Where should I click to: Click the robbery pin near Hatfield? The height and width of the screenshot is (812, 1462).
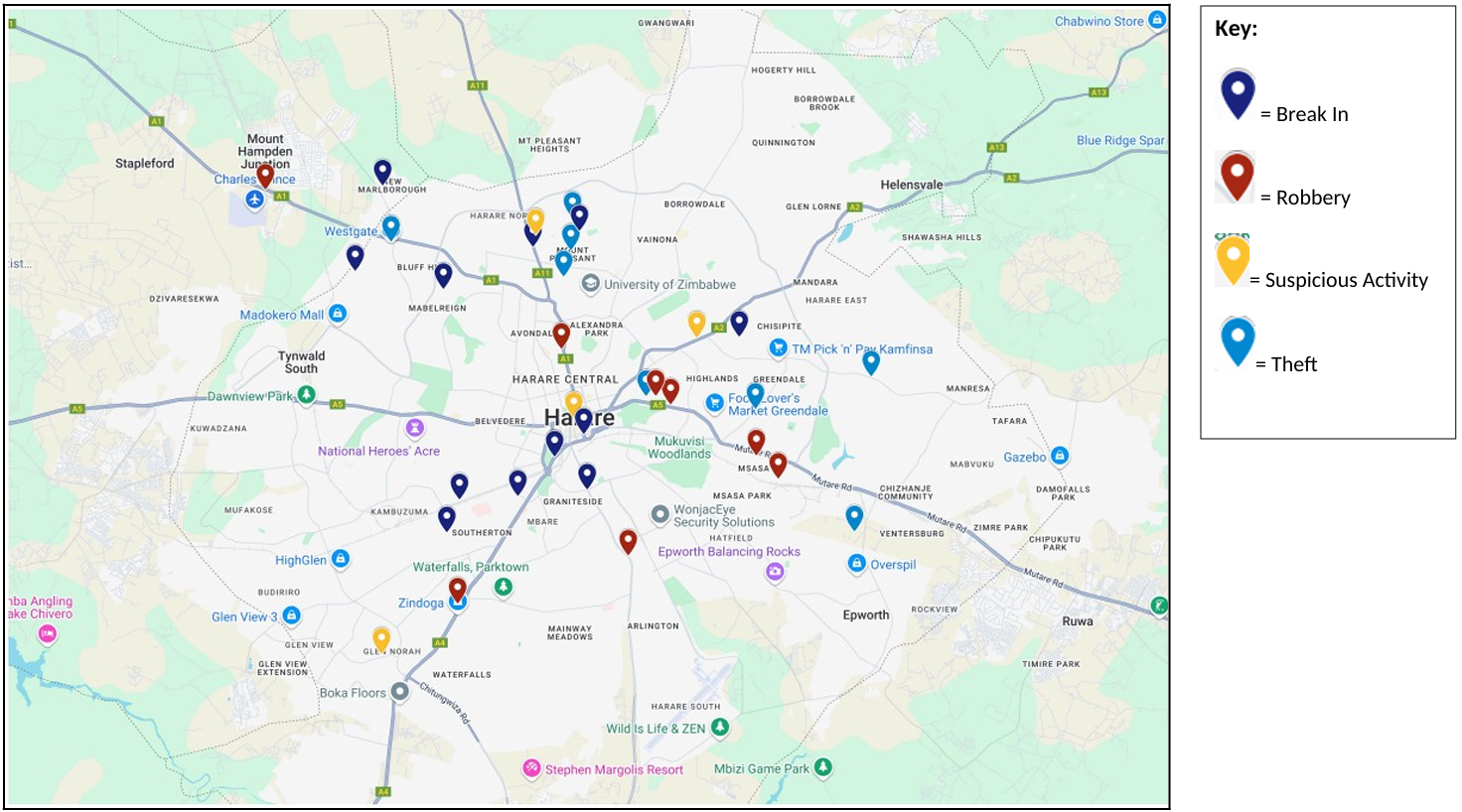(628, 540)
